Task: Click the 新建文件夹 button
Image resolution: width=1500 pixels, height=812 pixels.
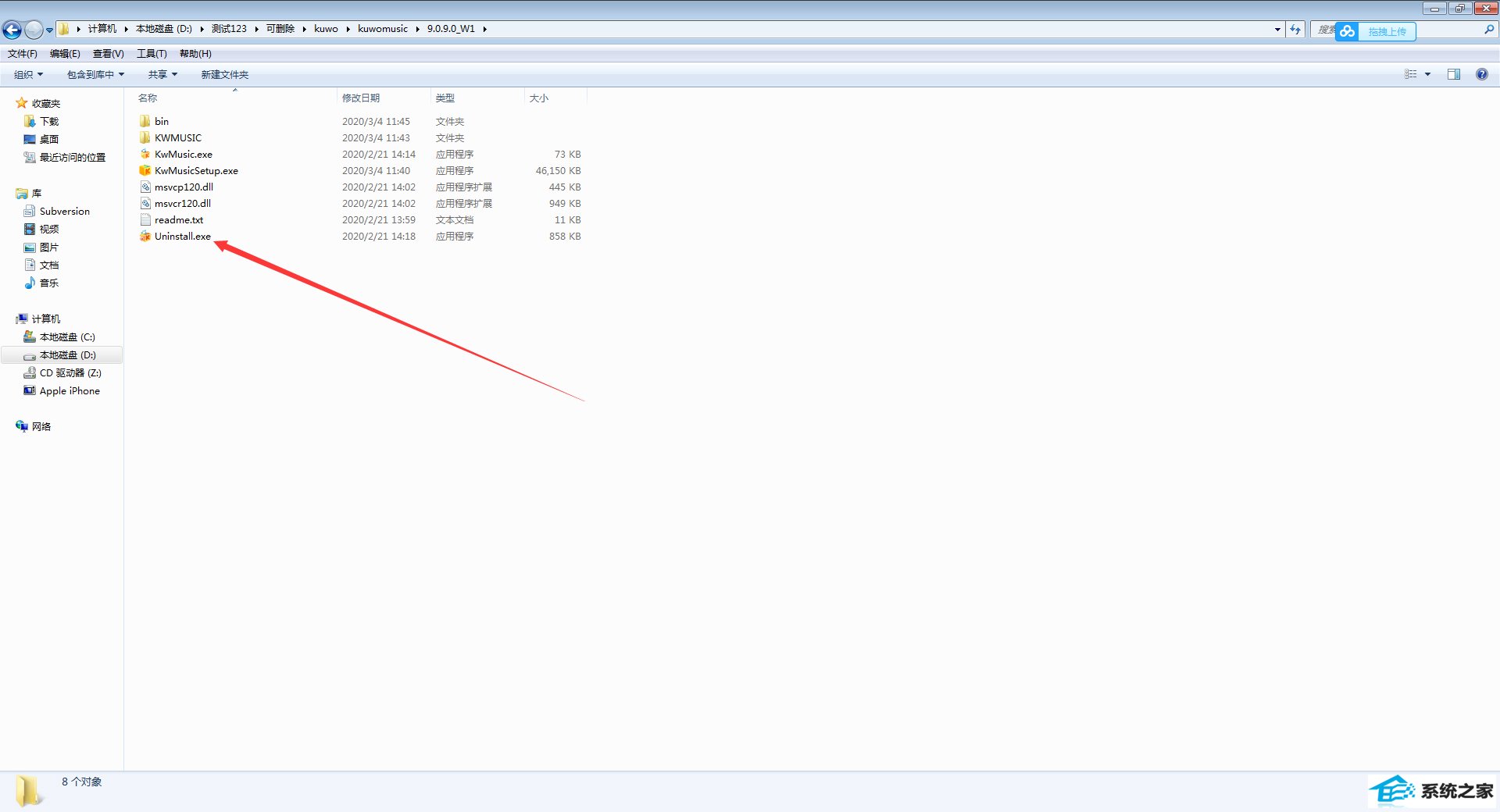Action: pos(225,74)
